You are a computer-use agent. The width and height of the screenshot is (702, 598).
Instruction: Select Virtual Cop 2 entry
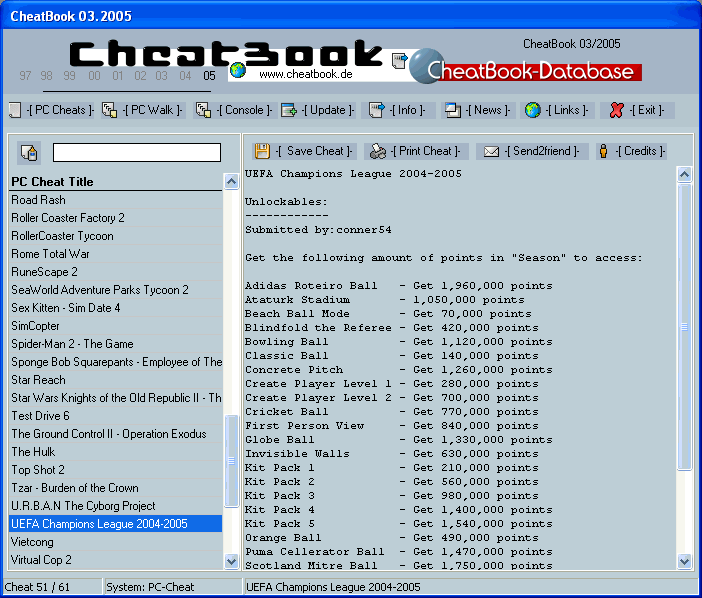click(116, 560)
